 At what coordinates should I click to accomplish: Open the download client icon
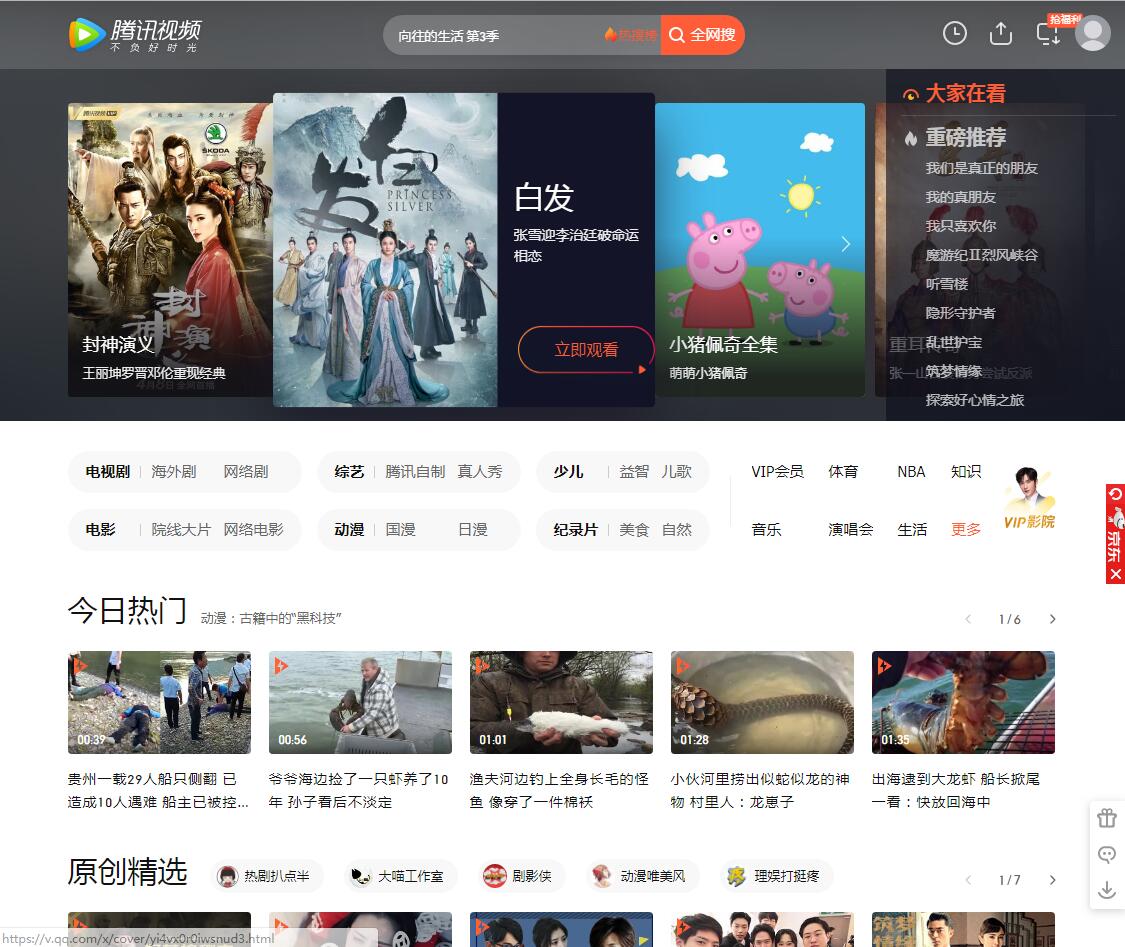pos(1048,34)
